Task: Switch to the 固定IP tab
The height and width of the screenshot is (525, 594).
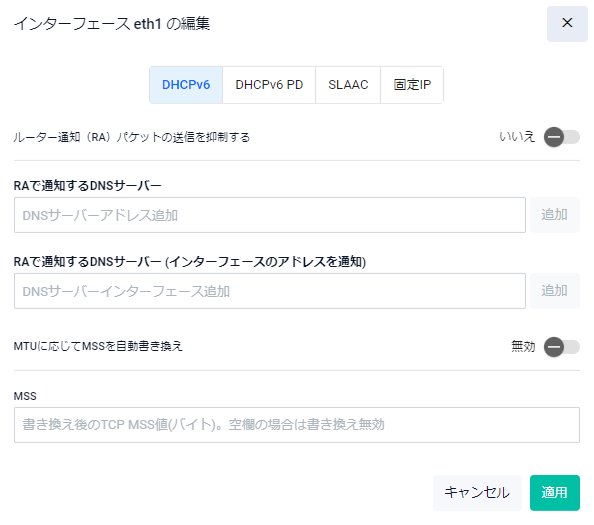Action: [x=412, y=85]
